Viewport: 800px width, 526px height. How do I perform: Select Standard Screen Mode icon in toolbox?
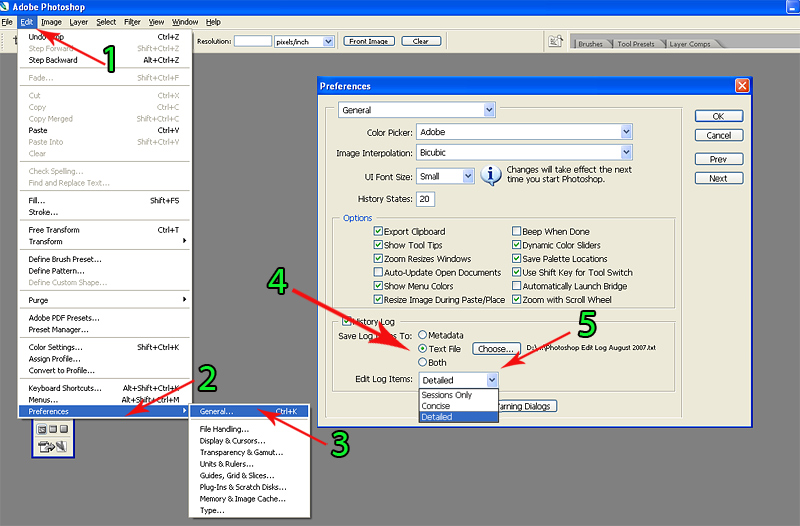pos(42,429)
